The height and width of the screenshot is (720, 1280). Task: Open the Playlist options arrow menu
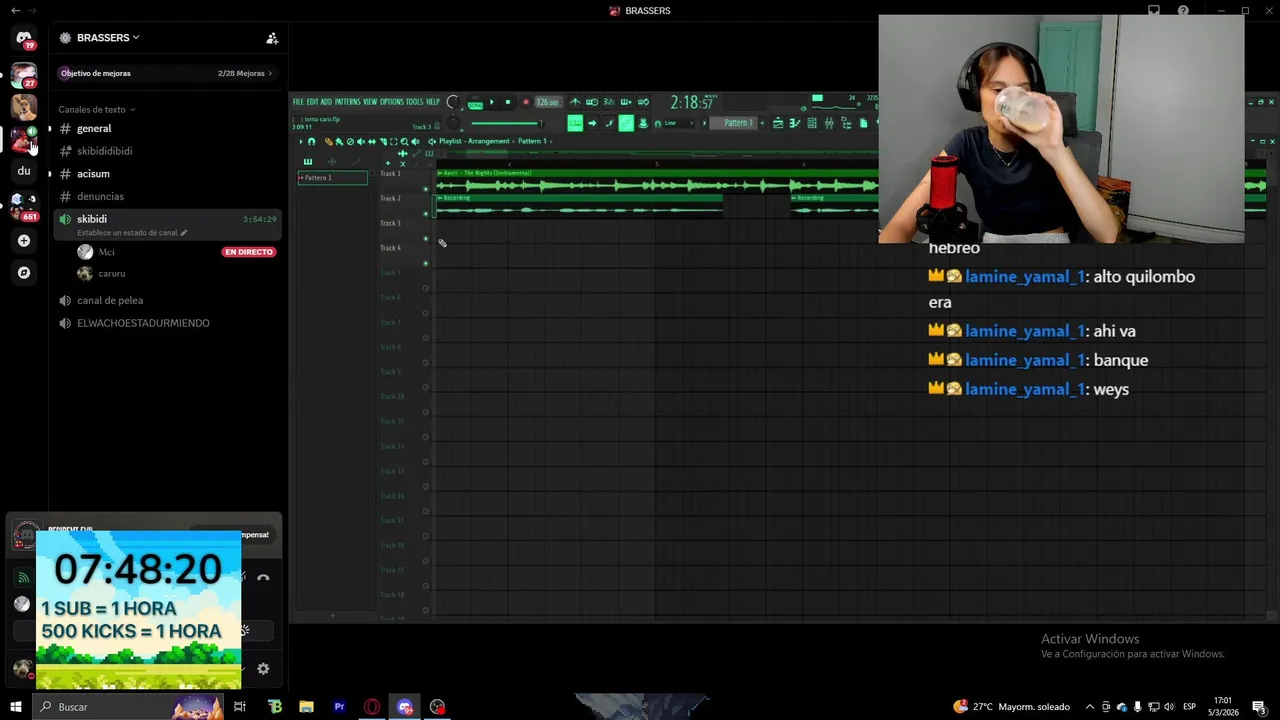(x=300, y=141)
